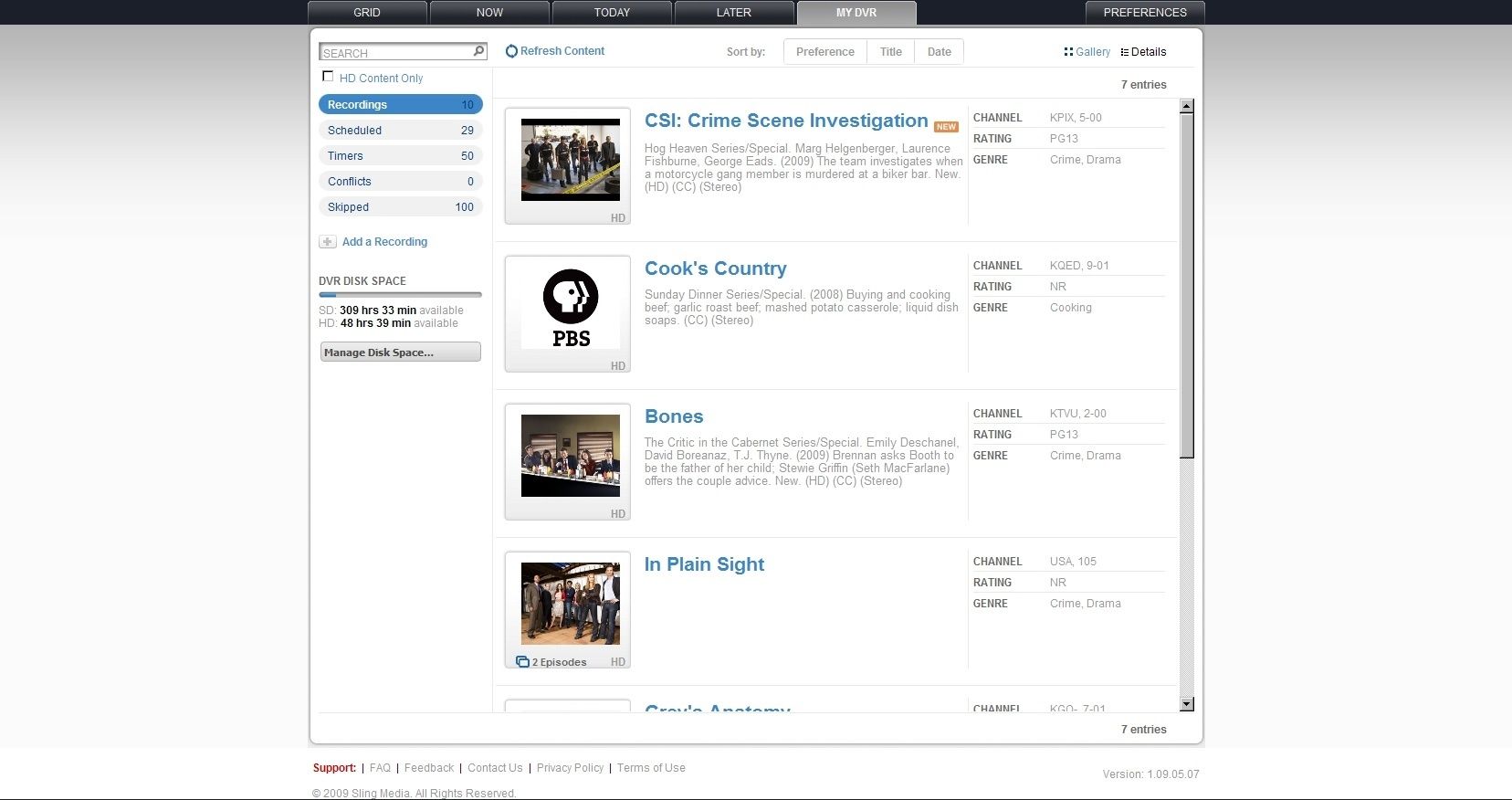
Task: Sort recordings by Date
Action: pyautogui.click(x=940, y=52)
